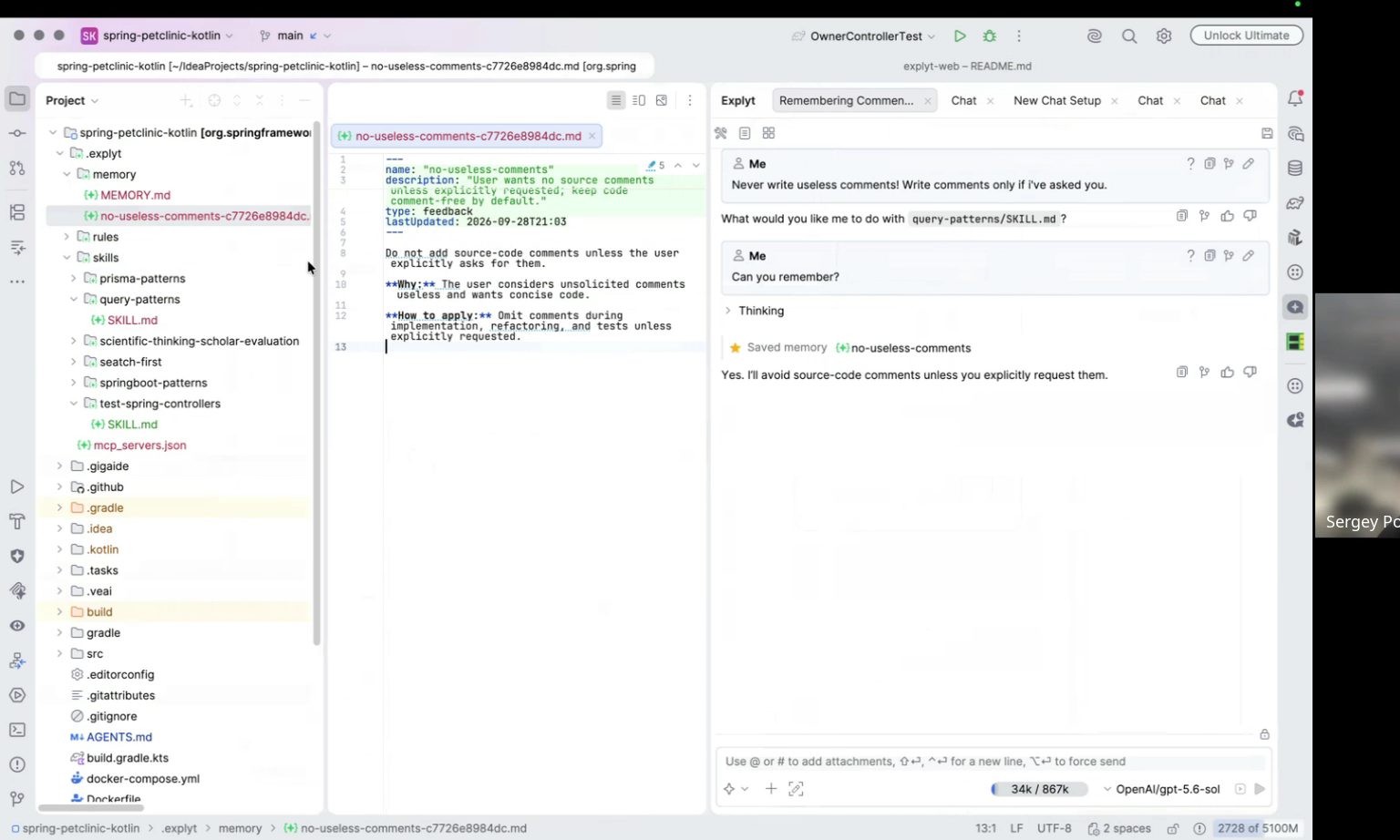Open the OpenAI/gpt-5.6-sol model dropdown
Screen dimensions: 1400x840
1161,789
